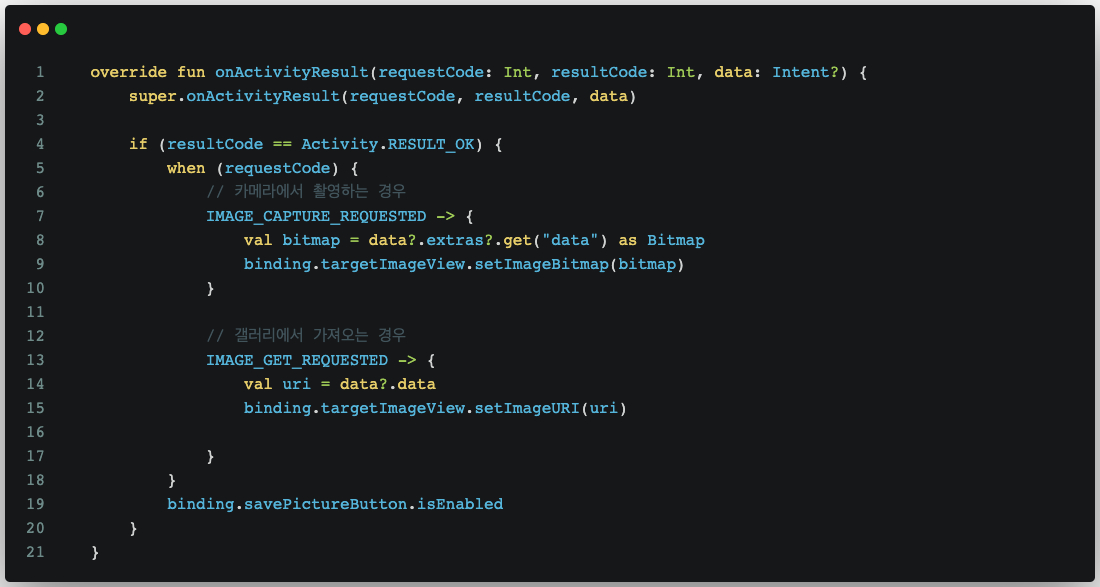Click the 'setImageURI' method call

[x=527, y=407]
